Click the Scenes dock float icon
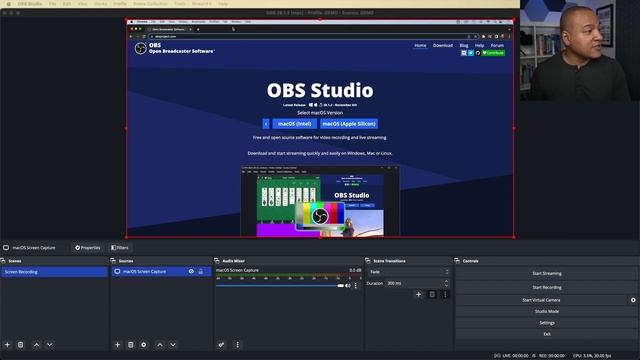640x360 pixels. (3, 261)
